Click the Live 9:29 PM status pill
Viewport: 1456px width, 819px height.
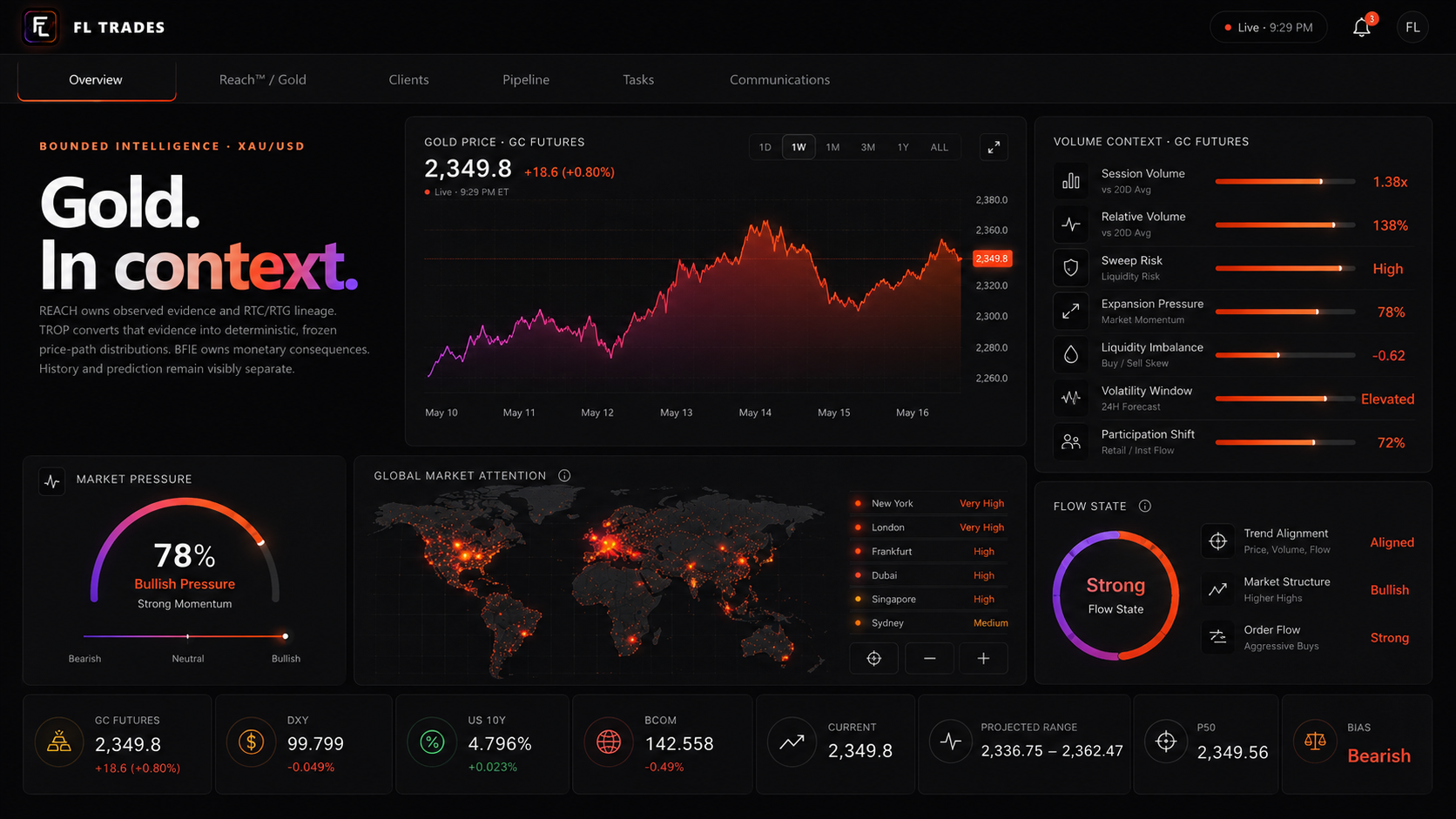(1268, 27)
